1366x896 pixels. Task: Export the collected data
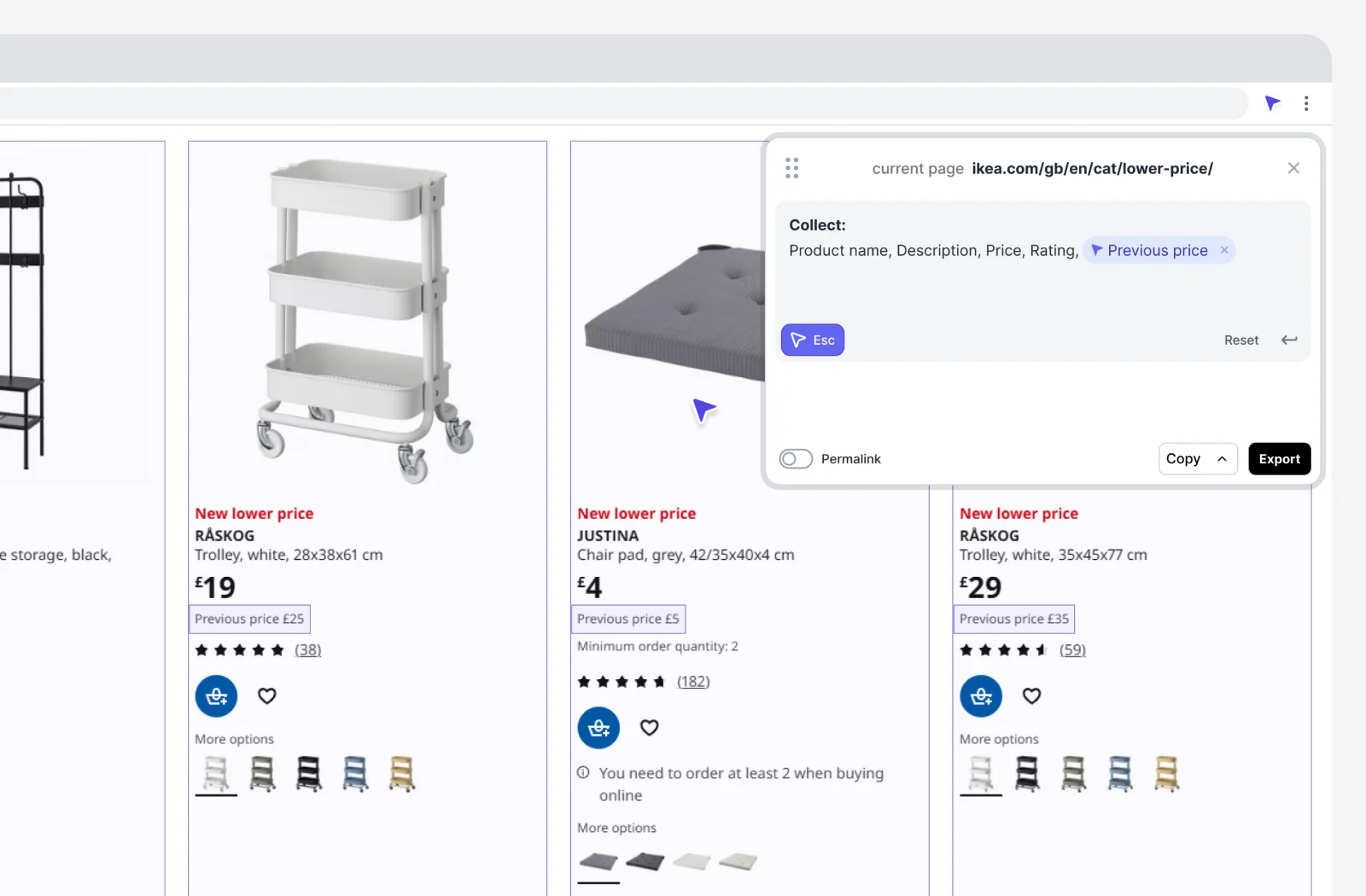[1279, 459]
